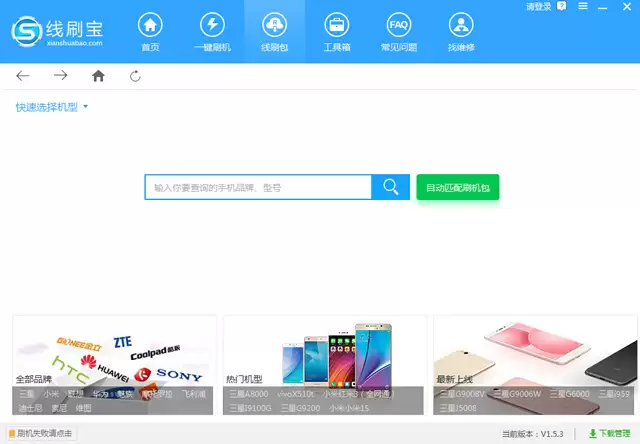Go forward with the right arrow
Viewport: 640px width, 444px height.
60,75
